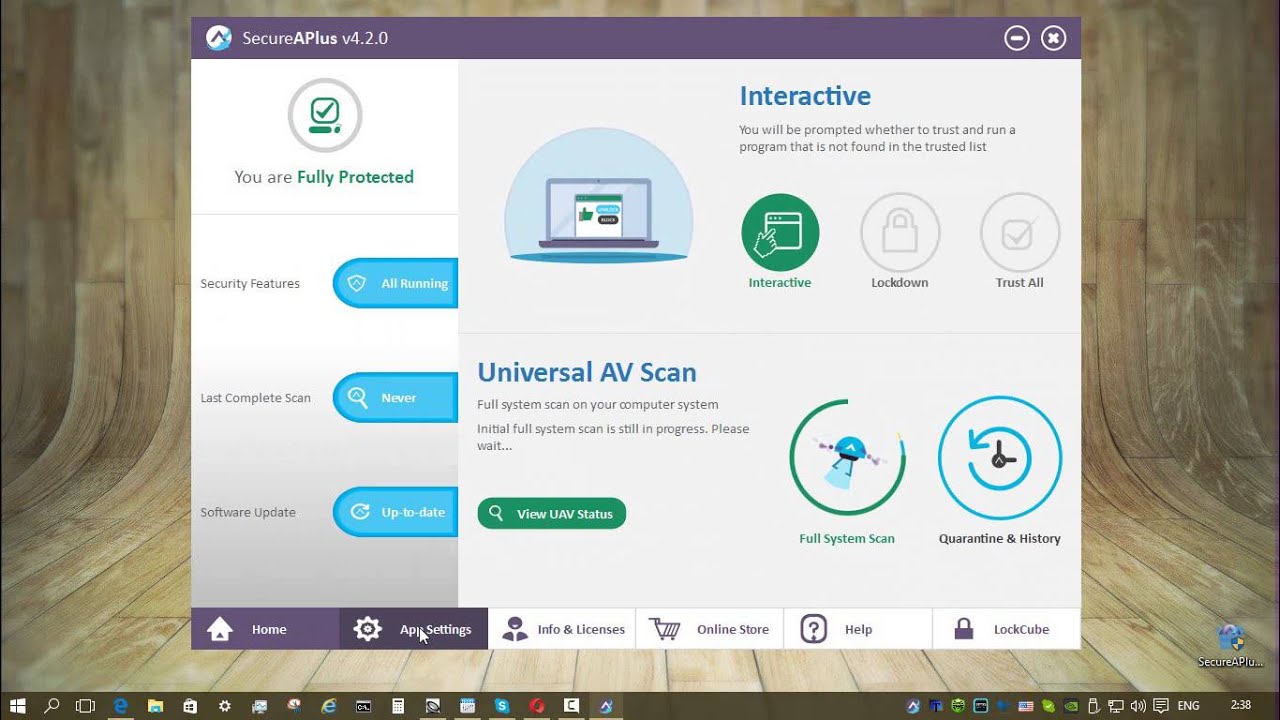
Task: Open the Windows Store taskbar icon
Action: point(190,705)
